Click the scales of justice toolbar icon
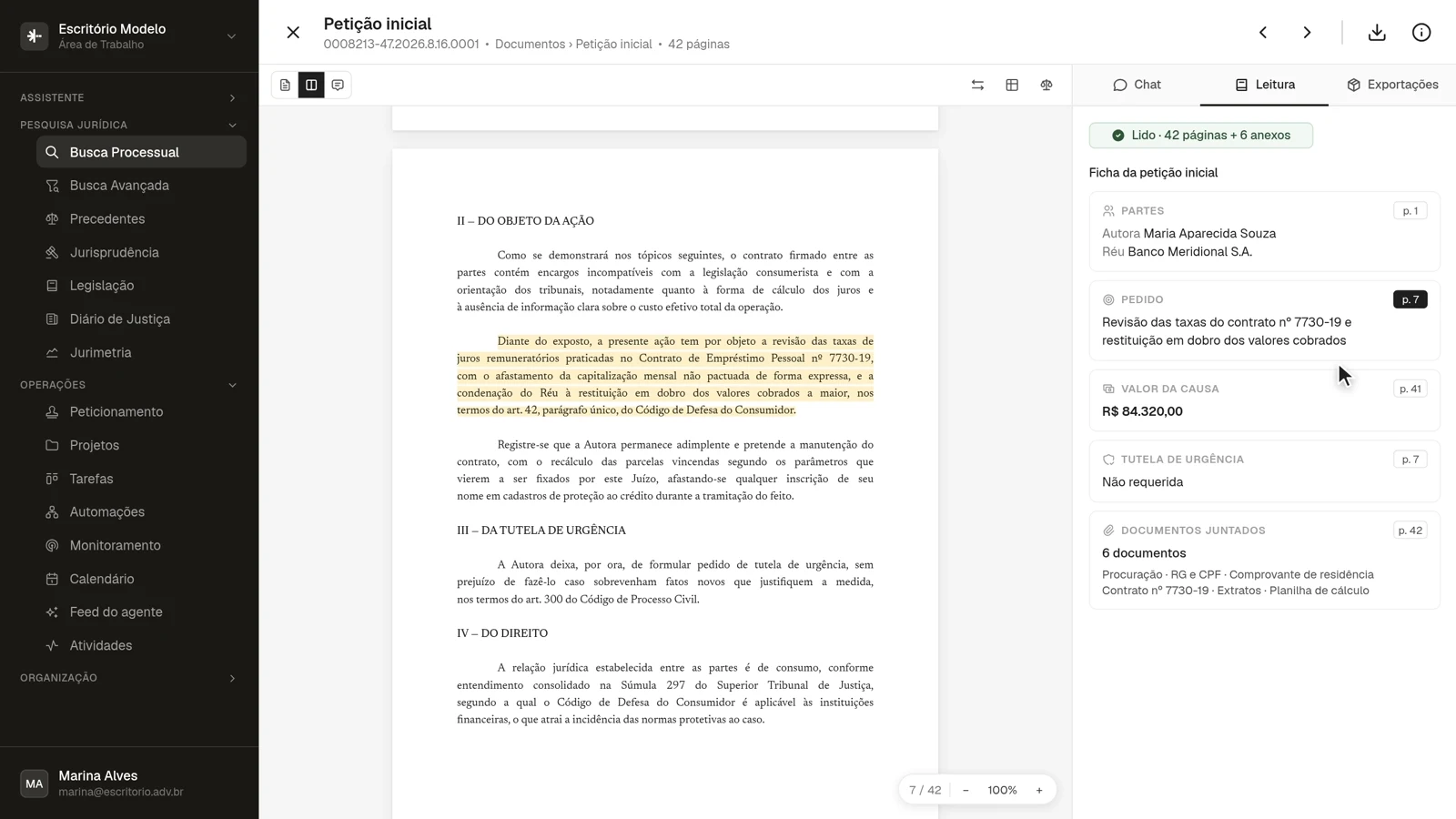Image resolution: width=1456 pixels, height=819 pixels. pyautogui.click(x=1046, y=85)
